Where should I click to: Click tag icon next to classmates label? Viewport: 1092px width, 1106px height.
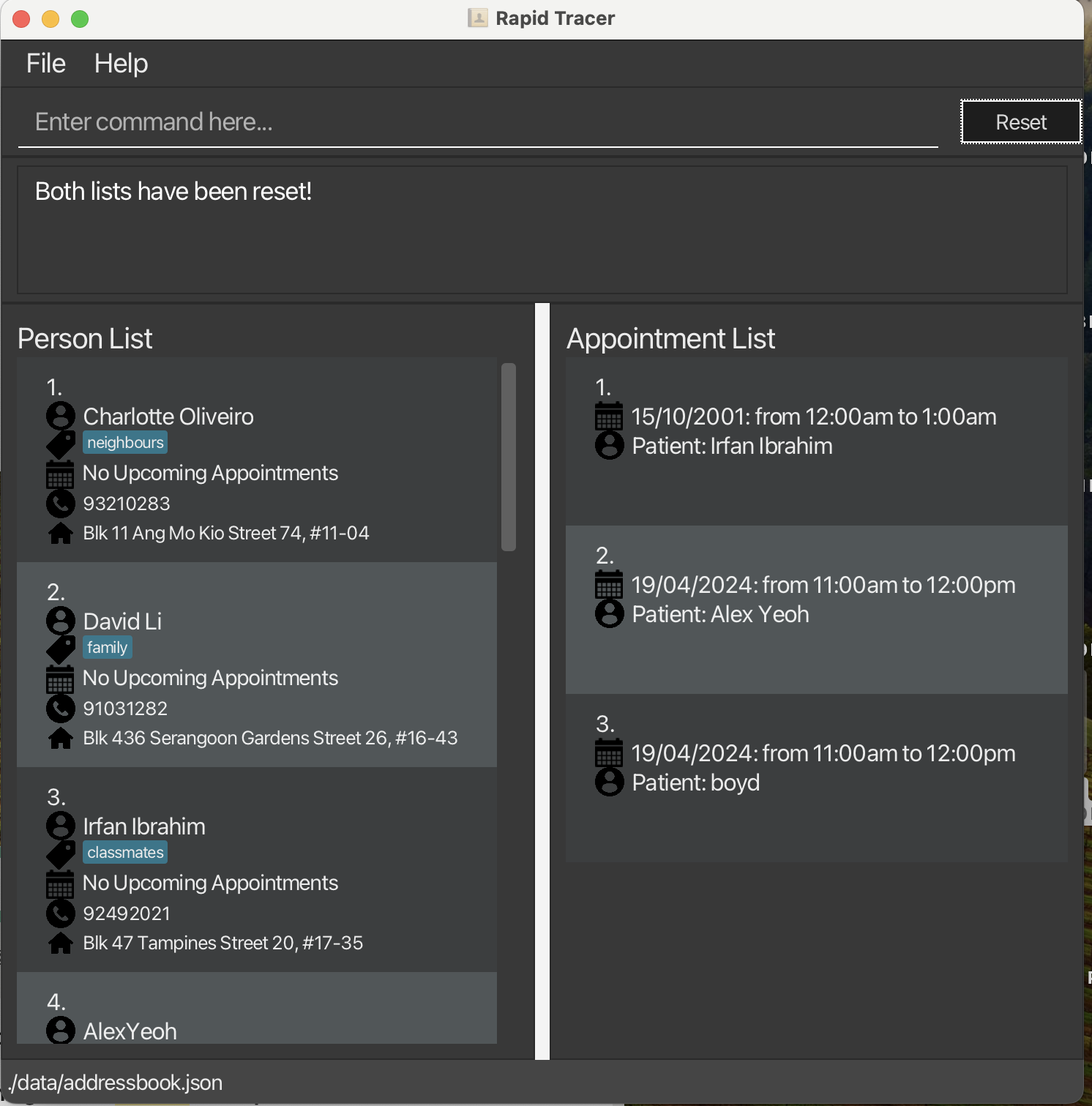pos(61,854)
